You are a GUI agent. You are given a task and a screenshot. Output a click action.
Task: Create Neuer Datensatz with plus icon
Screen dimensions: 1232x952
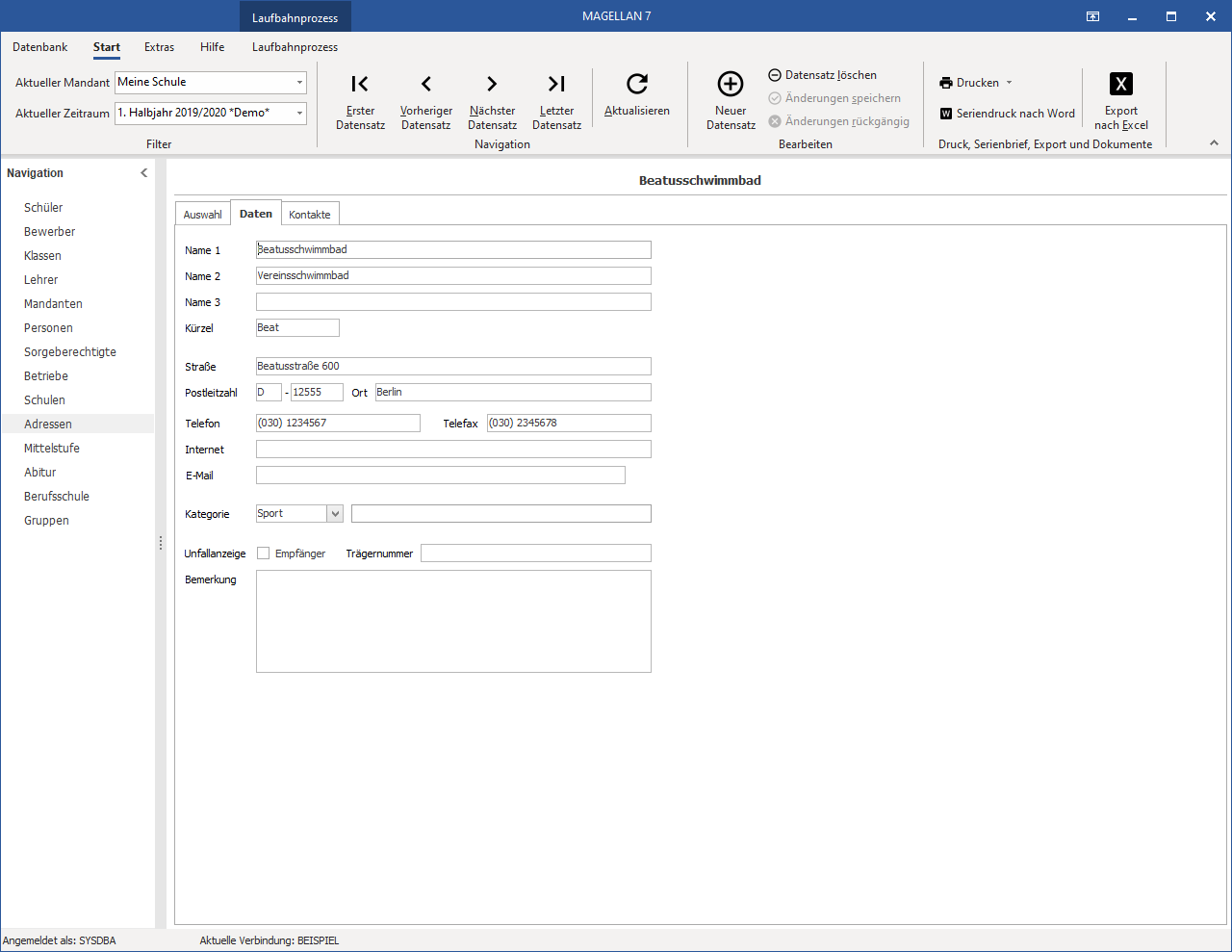pos(731,84)
